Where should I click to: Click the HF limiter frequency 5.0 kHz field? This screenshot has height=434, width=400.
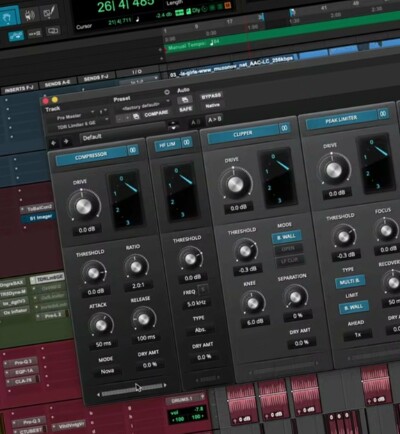pyautogui.click(x=196, y=304)
